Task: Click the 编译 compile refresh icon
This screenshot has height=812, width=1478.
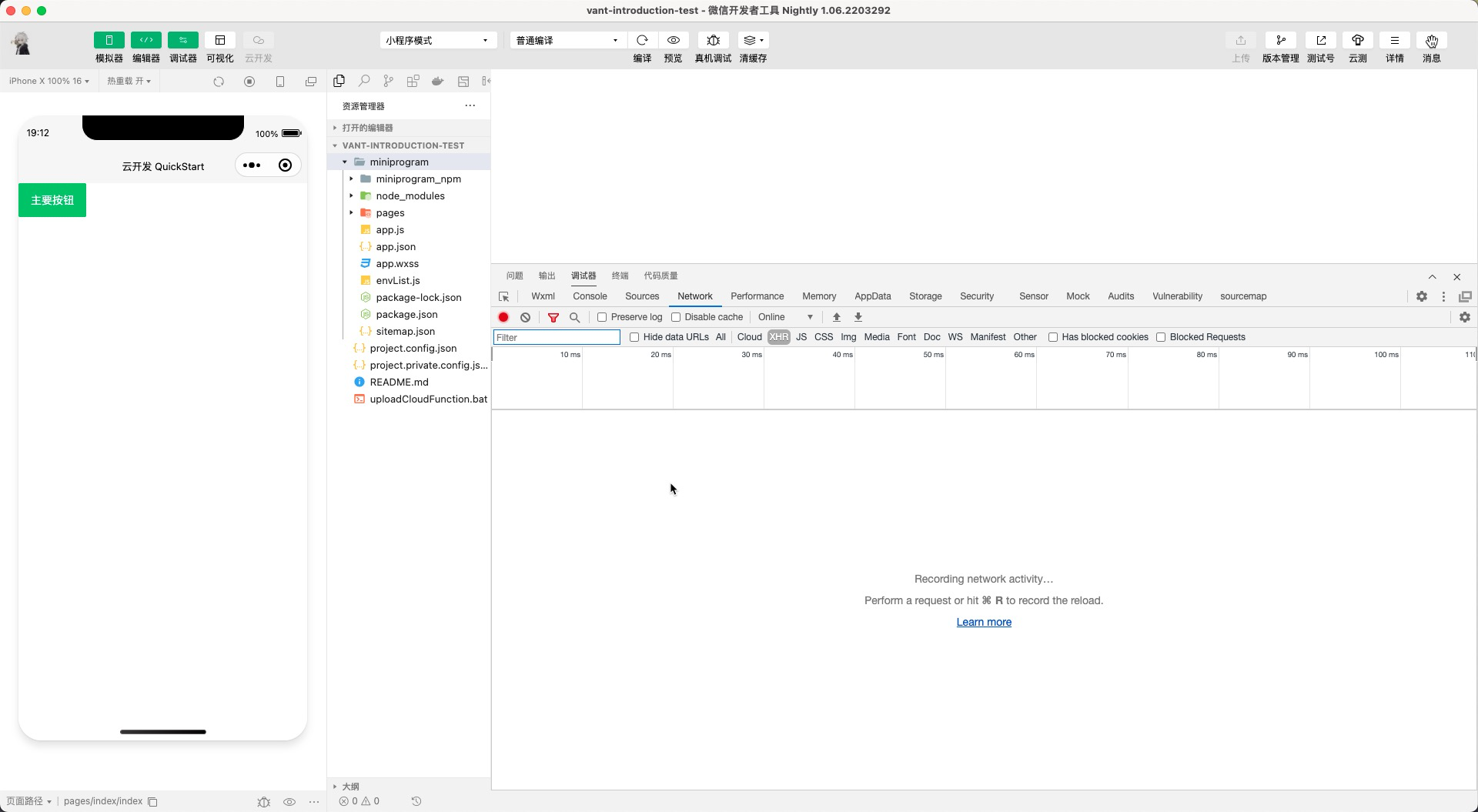Action: (642, 40)
